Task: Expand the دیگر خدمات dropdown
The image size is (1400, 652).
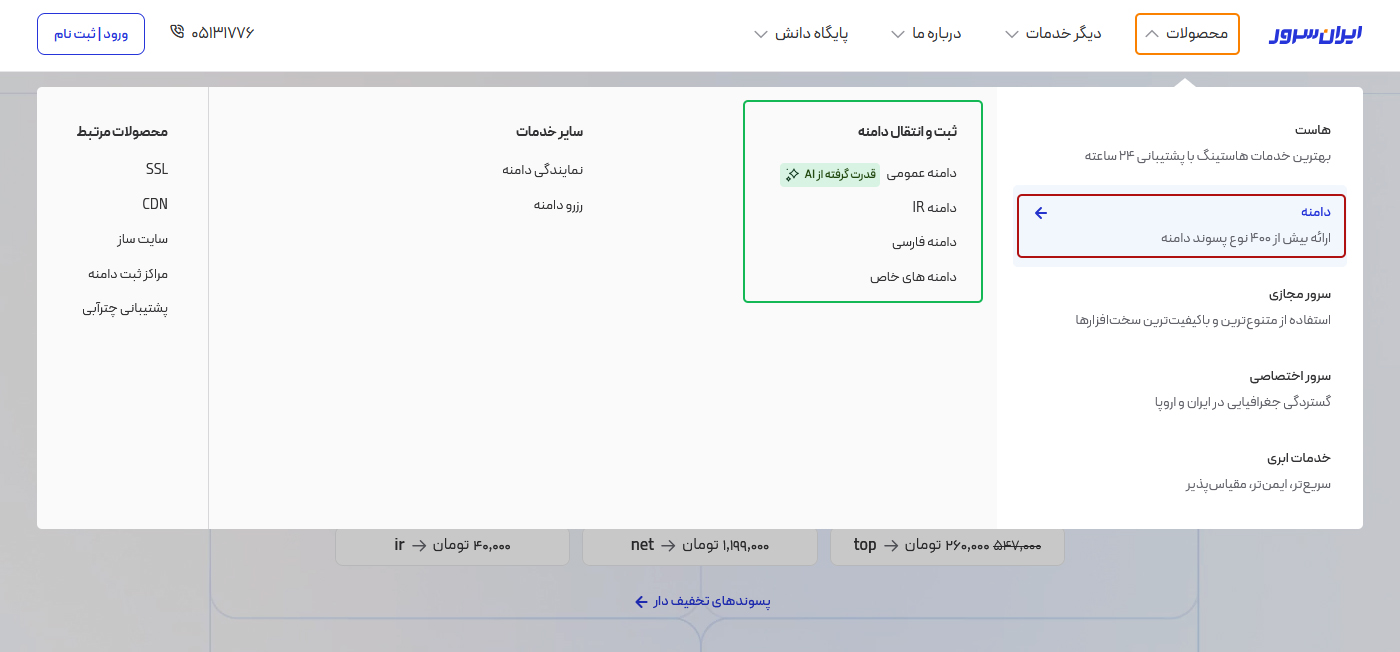Action: click(x=1053, y=34)
